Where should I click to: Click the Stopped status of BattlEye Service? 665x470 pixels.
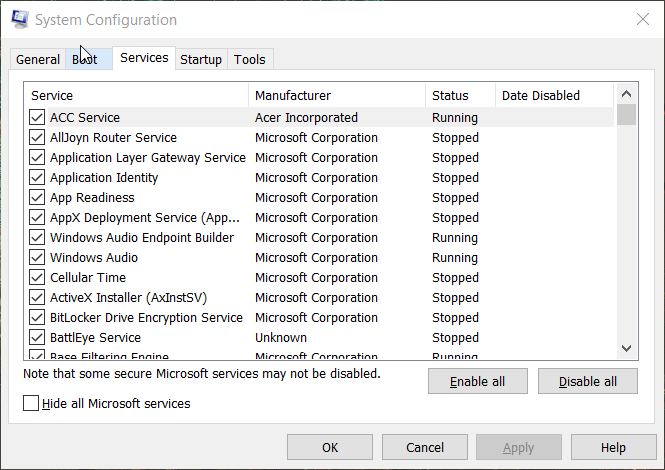(x=455, y=337)
